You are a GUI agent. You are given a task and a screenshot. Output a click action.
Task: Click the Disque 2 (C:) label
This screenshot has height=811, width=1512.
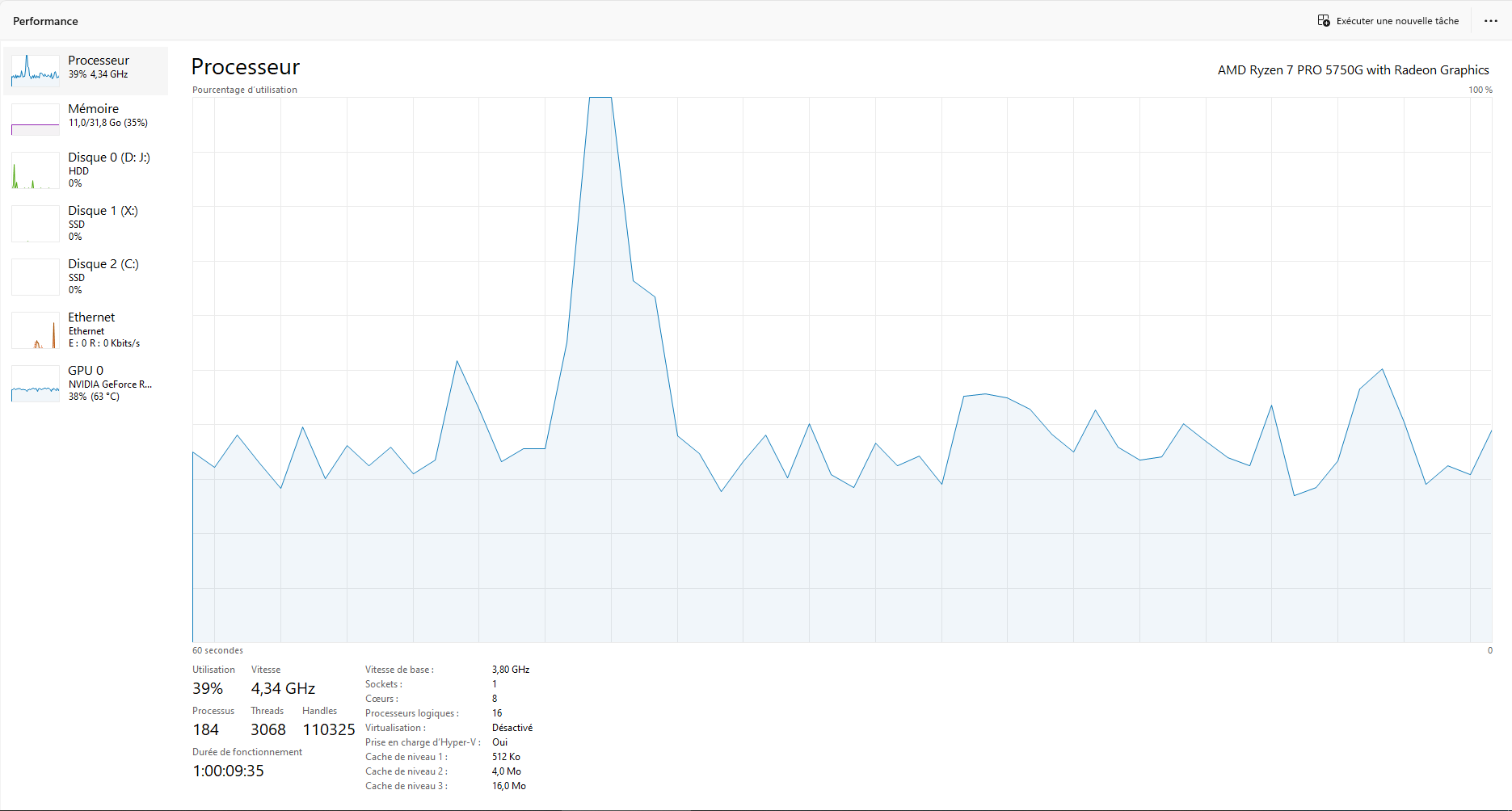[103, 264]
